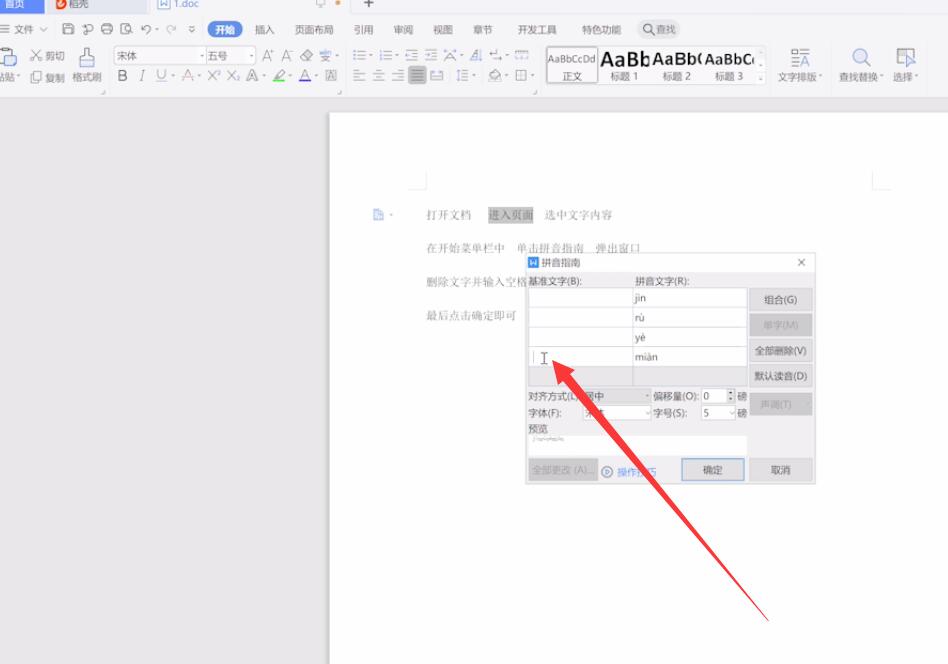Confirm the dialog with 确定
This screenshot has height=664, width=948.
click(x=713, y=470)
